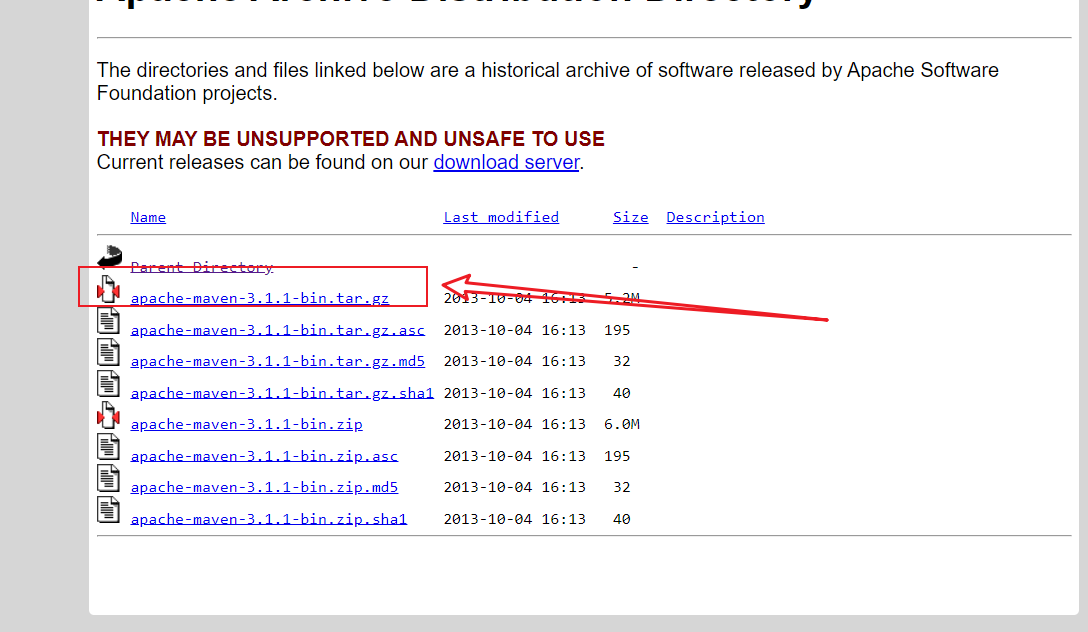Click the document icon beside apache-maven-3.1.1-bin.zip.md5
This screenshot has width=1088, height=632.
click(108, 479)
